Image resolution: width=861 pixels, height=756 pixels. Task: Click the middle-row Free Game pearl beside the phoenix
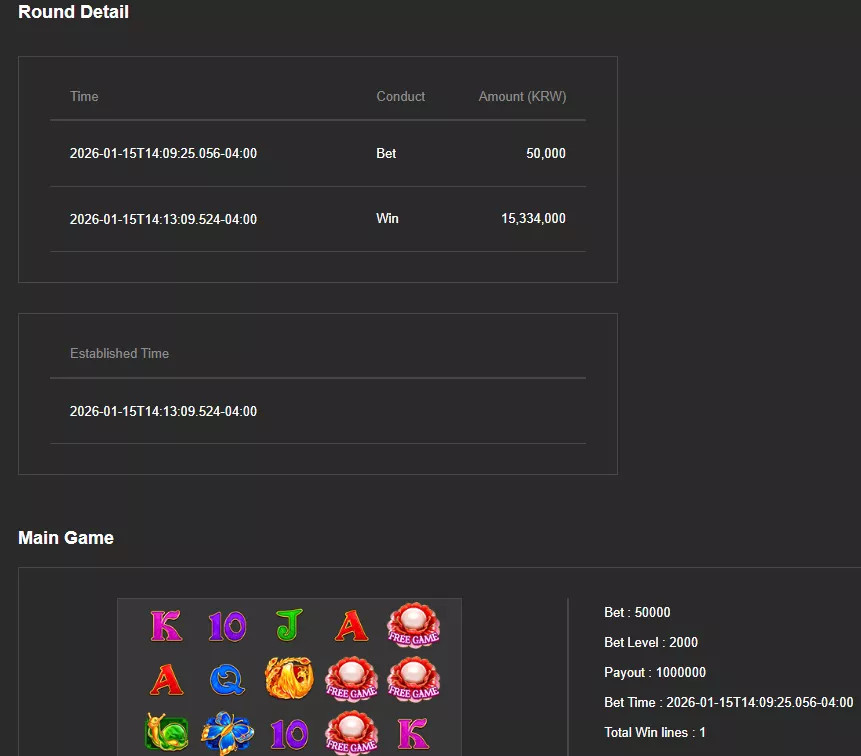coord(351,679)
